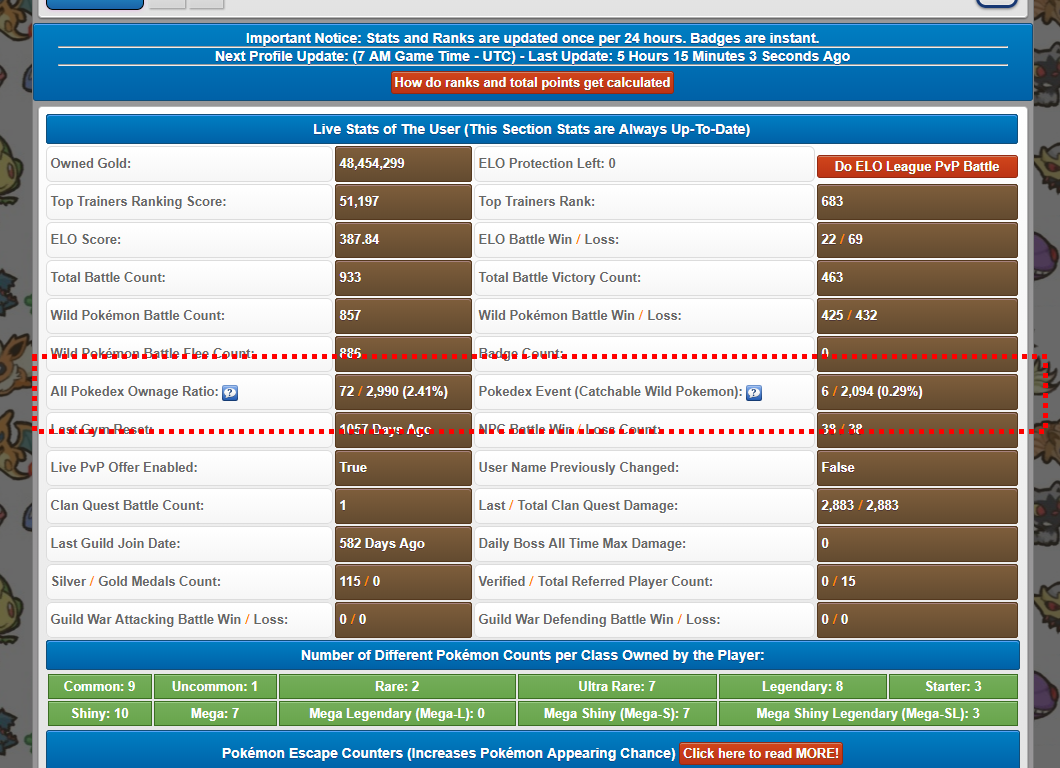
Task: Click Mega Shiny Legendary (Mega-SL): 3 cell
Action: [867, 714]
